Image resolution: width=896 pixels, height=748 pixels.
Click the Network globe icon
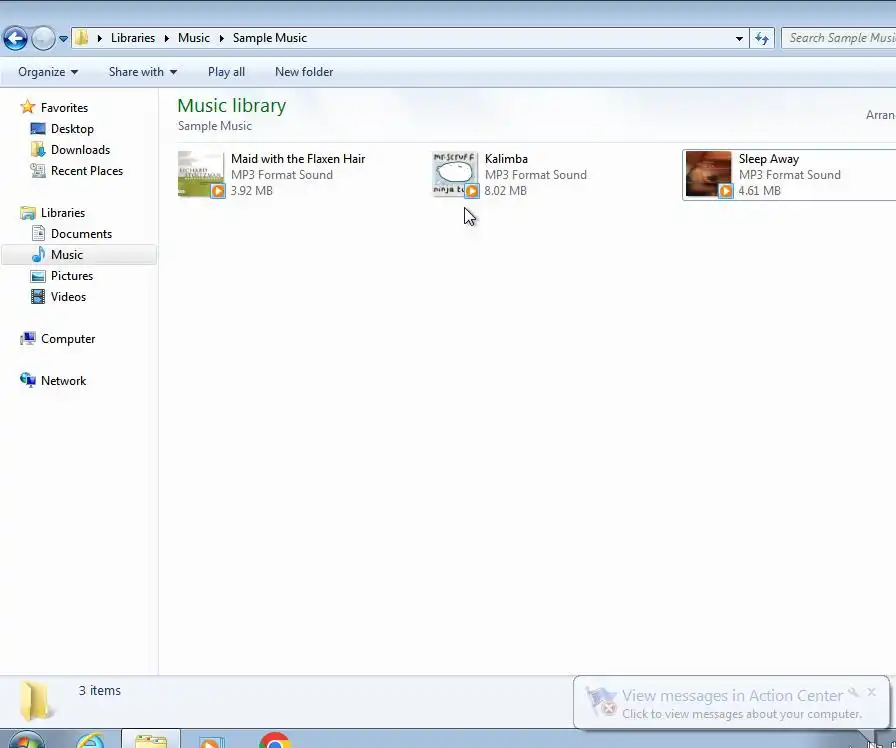(x=27, y=381)
